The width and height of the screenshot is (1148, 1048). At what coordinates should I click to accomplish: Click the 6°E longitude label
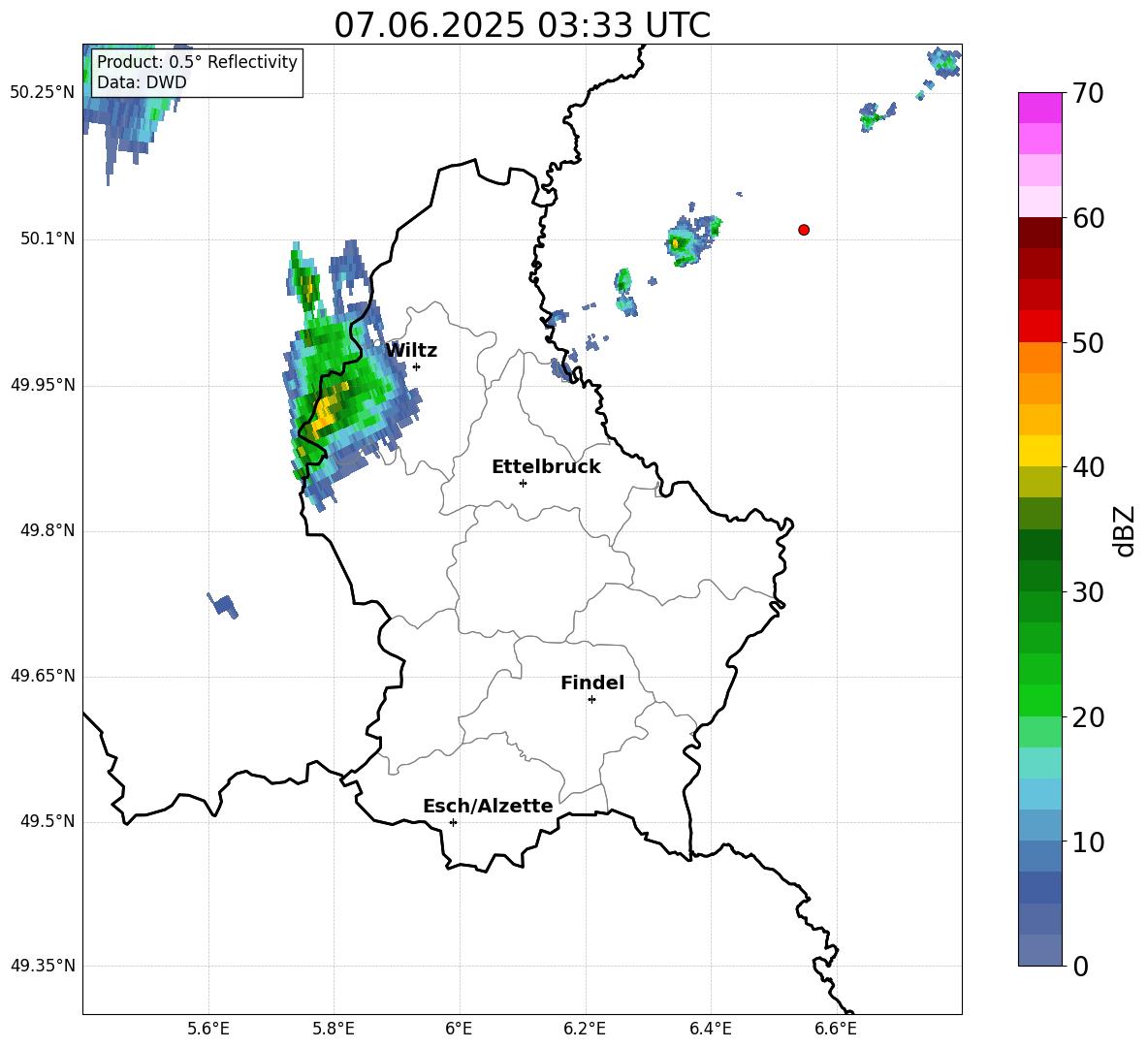pyautogui.click(x=459, y=1029)
